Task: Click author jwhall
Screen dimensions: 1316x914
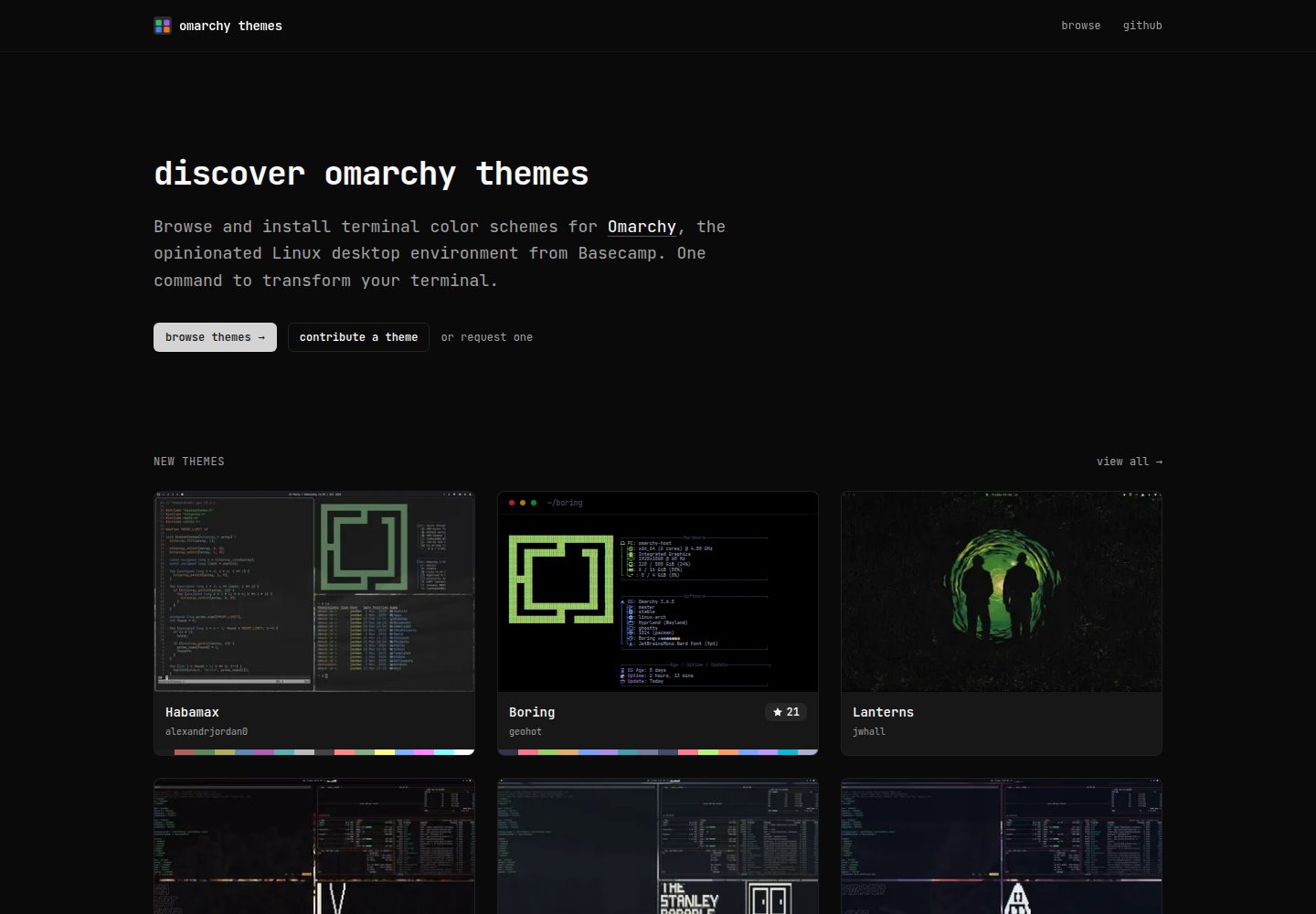Action: (869, 731)
